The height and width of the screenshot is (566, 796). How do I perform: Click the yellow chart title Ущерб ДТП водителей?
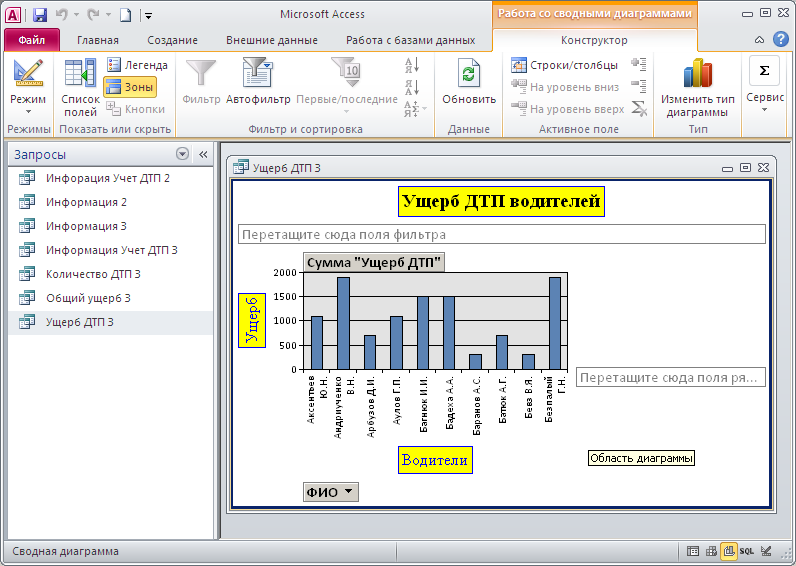[x=501, y=201]
